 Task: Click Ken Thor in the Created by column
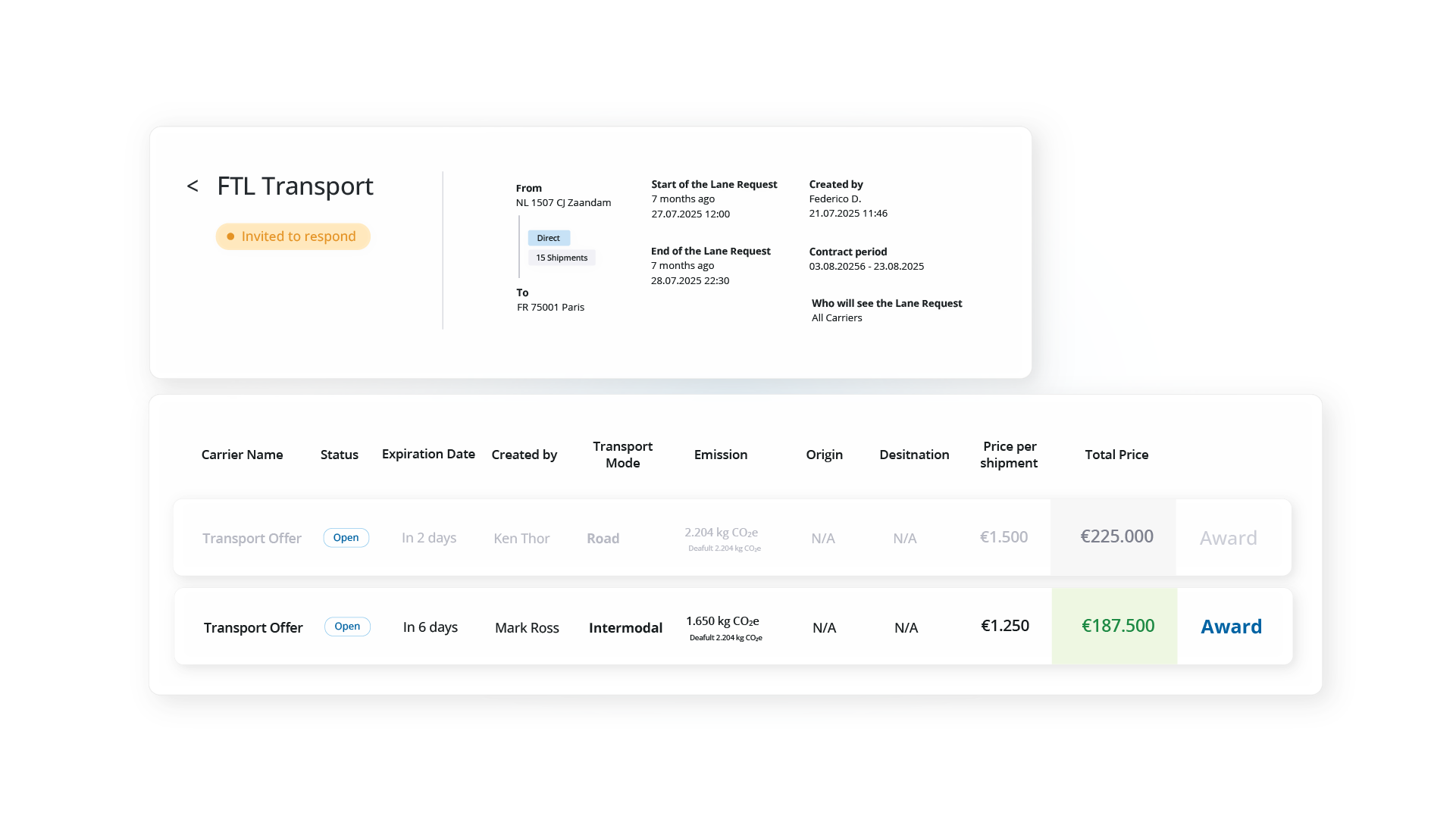[x=521, y=538]
